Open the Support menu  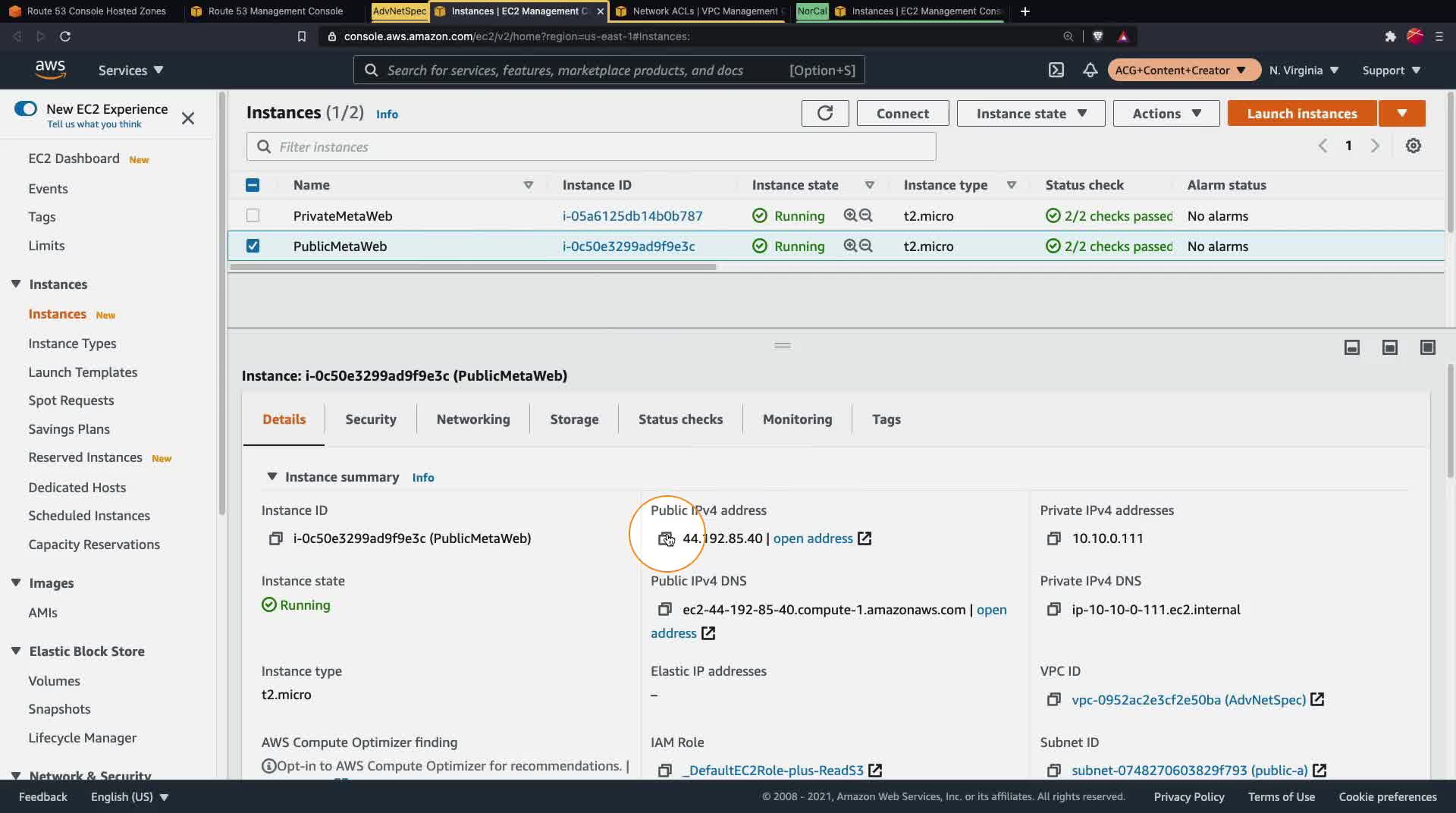pos(1391,70)
